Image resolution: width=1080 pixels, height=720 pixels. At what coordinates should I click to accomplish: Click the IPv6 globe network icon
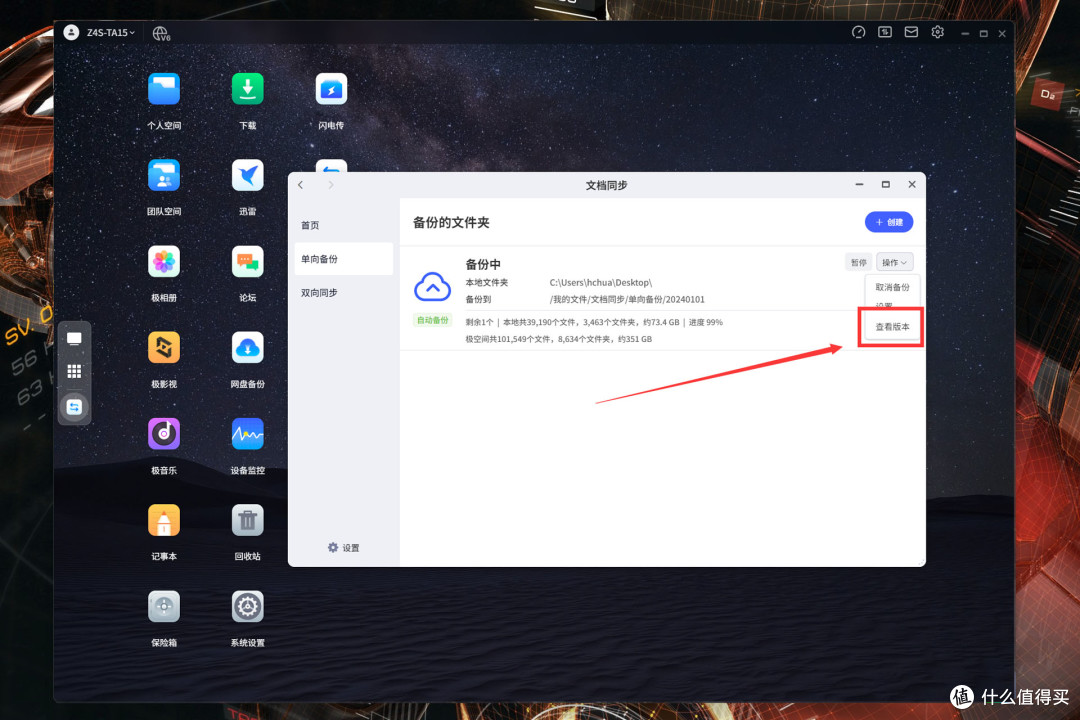click(161, 33)
